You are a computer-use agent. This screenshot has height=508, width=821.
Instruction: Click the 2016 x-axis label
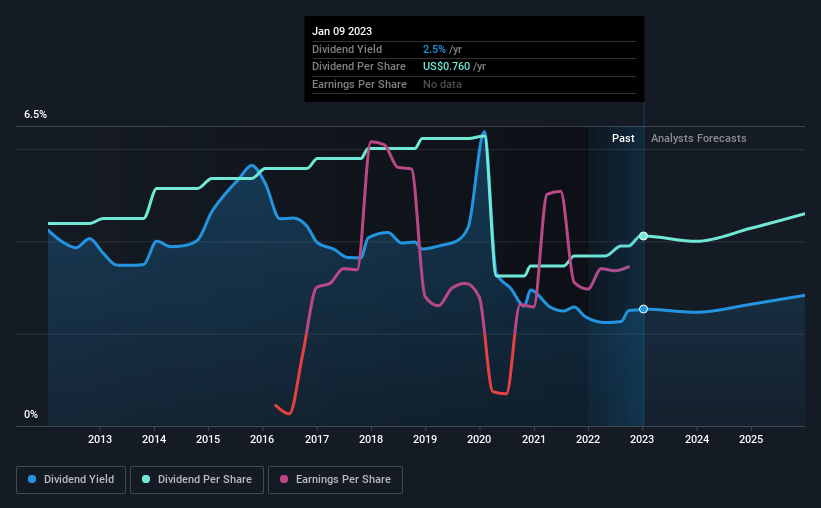[262, 439]
